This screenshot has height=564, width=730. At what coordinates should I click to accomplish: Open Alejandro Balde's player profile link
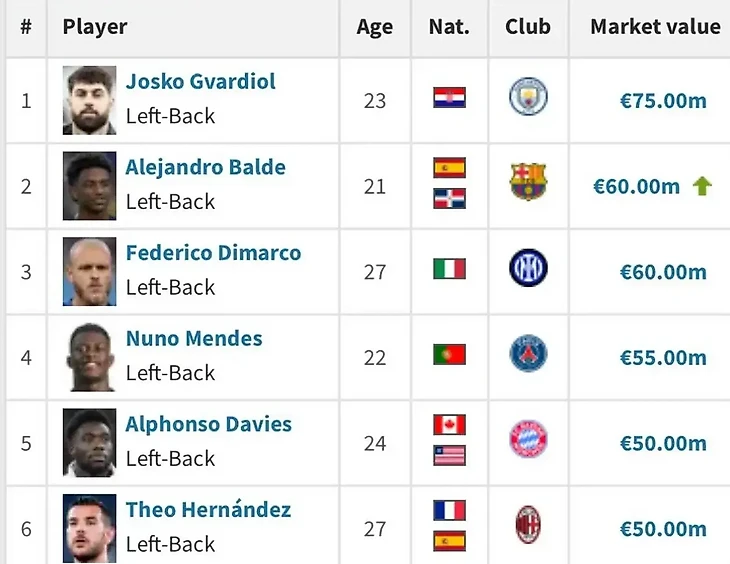point(205,167)
